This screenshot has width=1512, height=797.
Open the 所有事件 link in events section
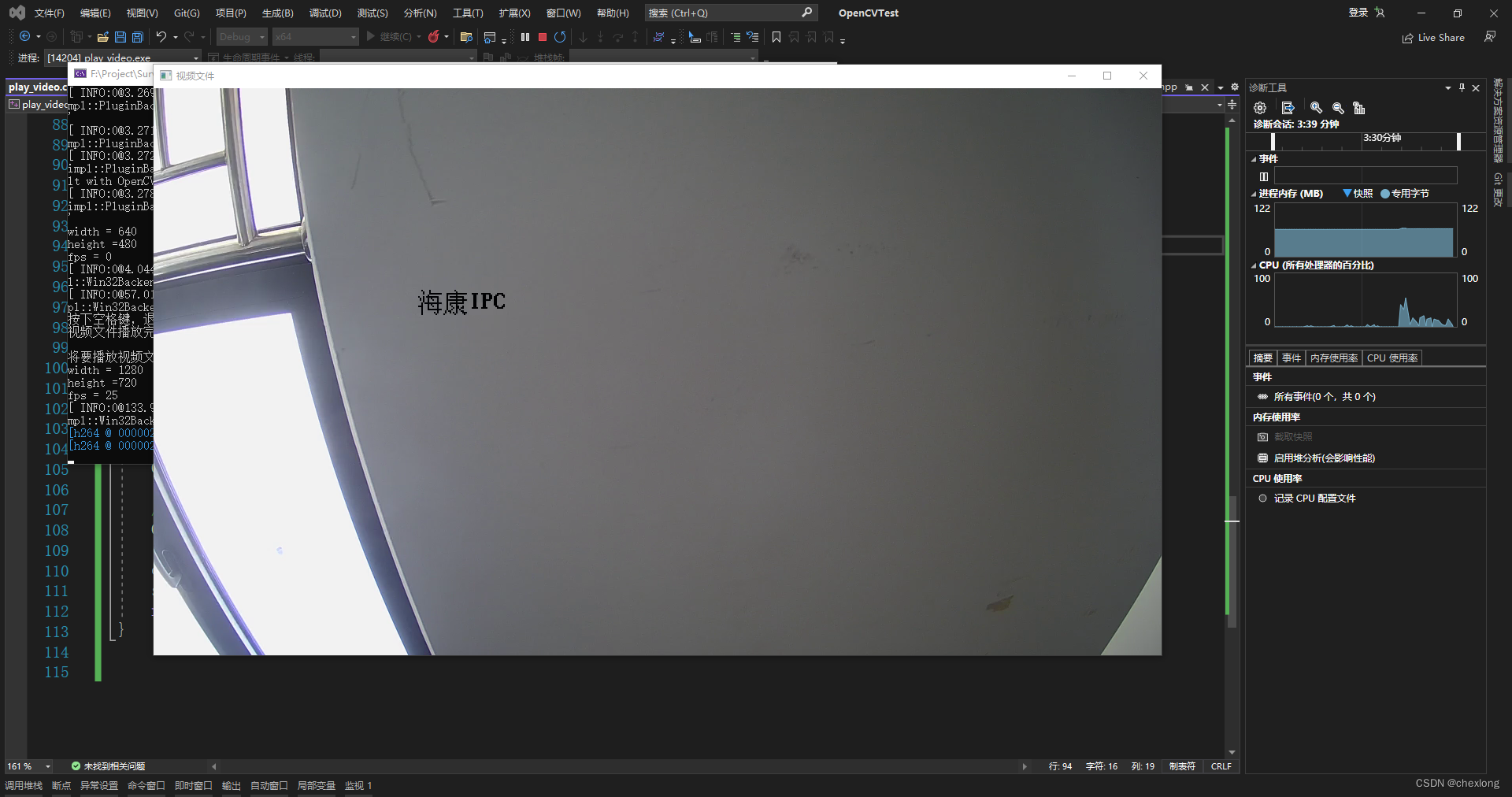(x=1325, y=397)
